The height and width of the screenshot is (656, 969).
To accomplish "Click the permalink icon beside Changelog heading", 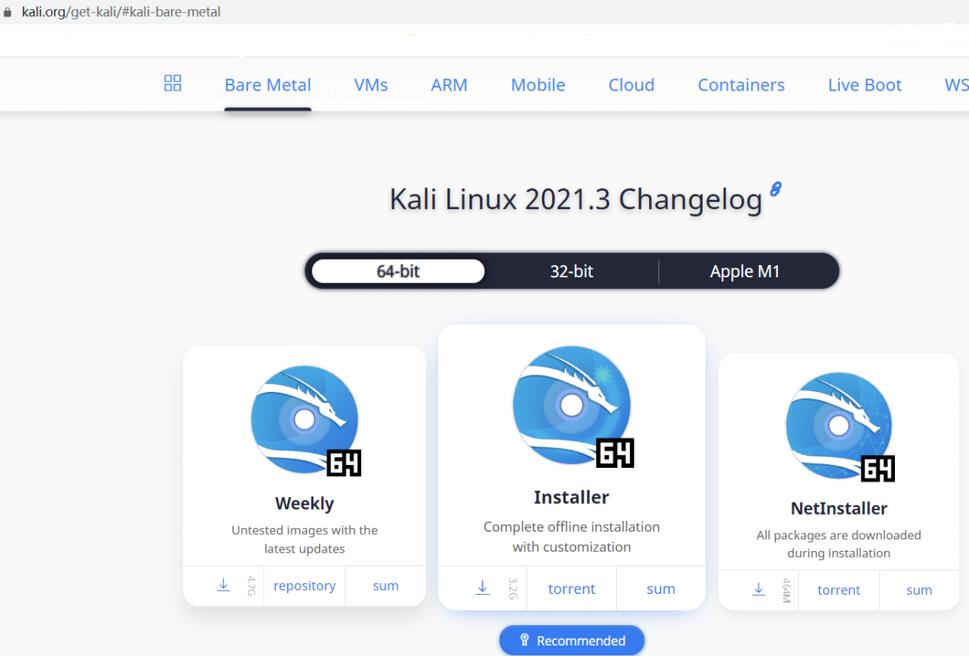I will [x=775, y=190].
